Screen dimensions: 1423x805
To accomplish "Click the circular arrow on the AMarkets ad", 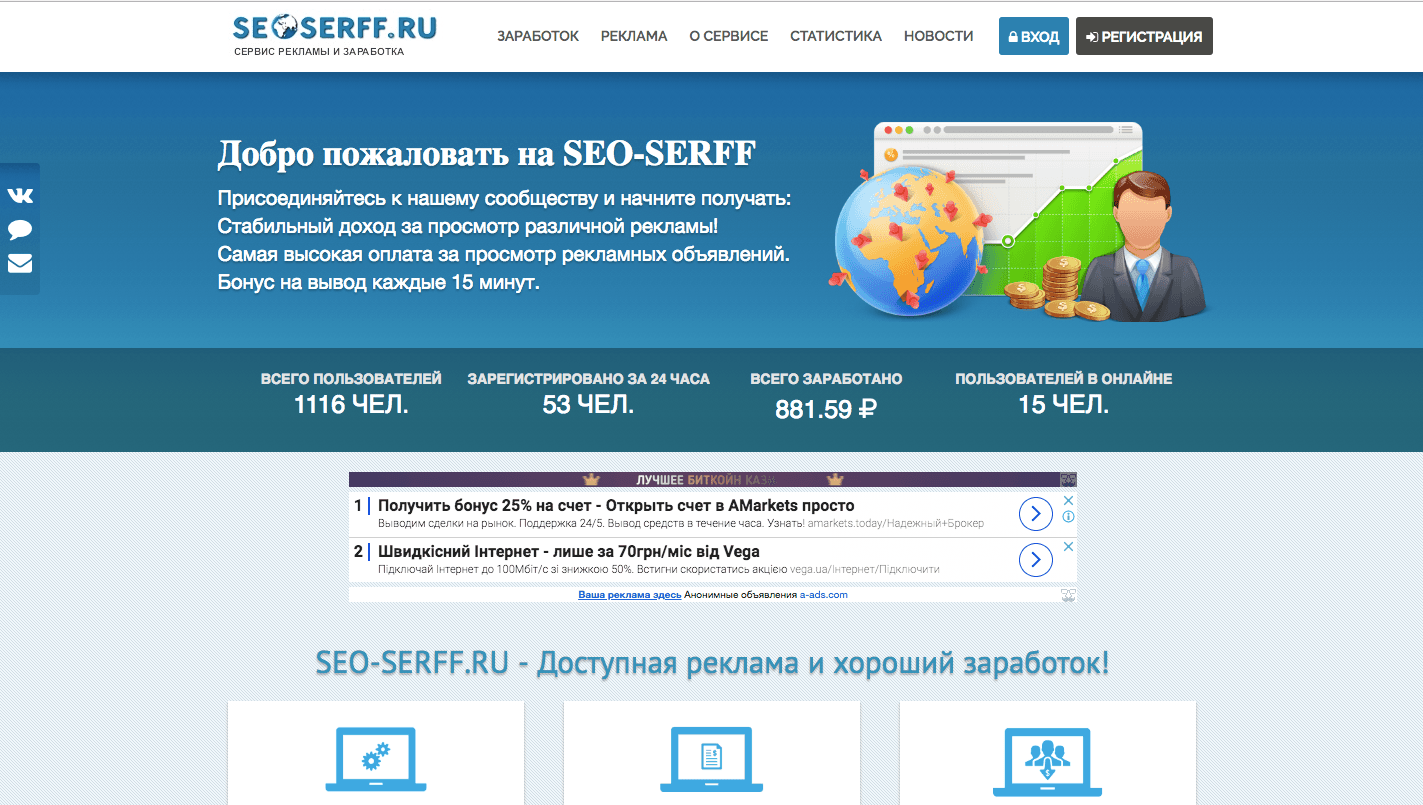I will pyautogui.click(x=1035, y=513).
